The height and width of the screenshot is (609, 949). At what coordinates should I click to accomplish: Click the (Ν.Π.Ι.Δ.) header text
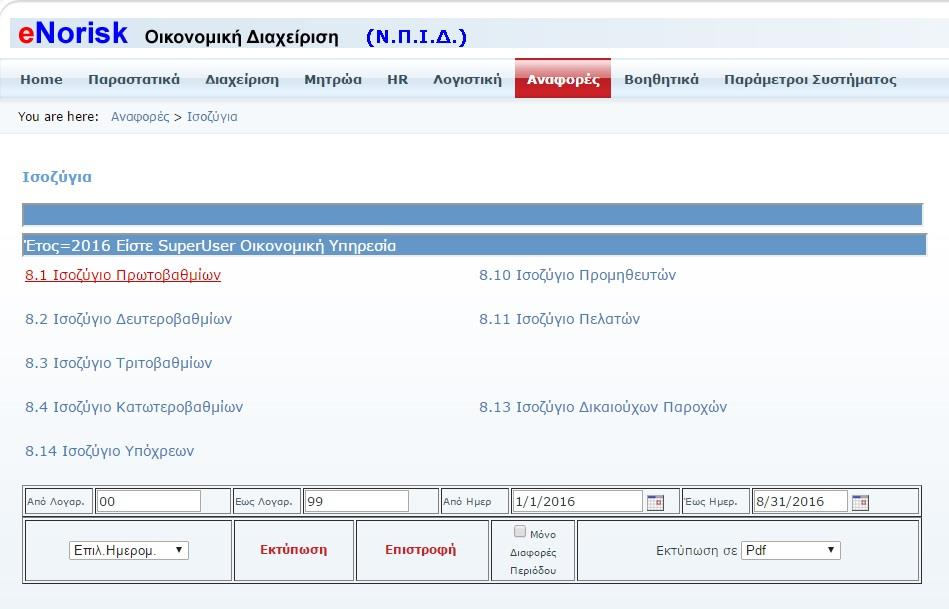[x=416, y=37]
